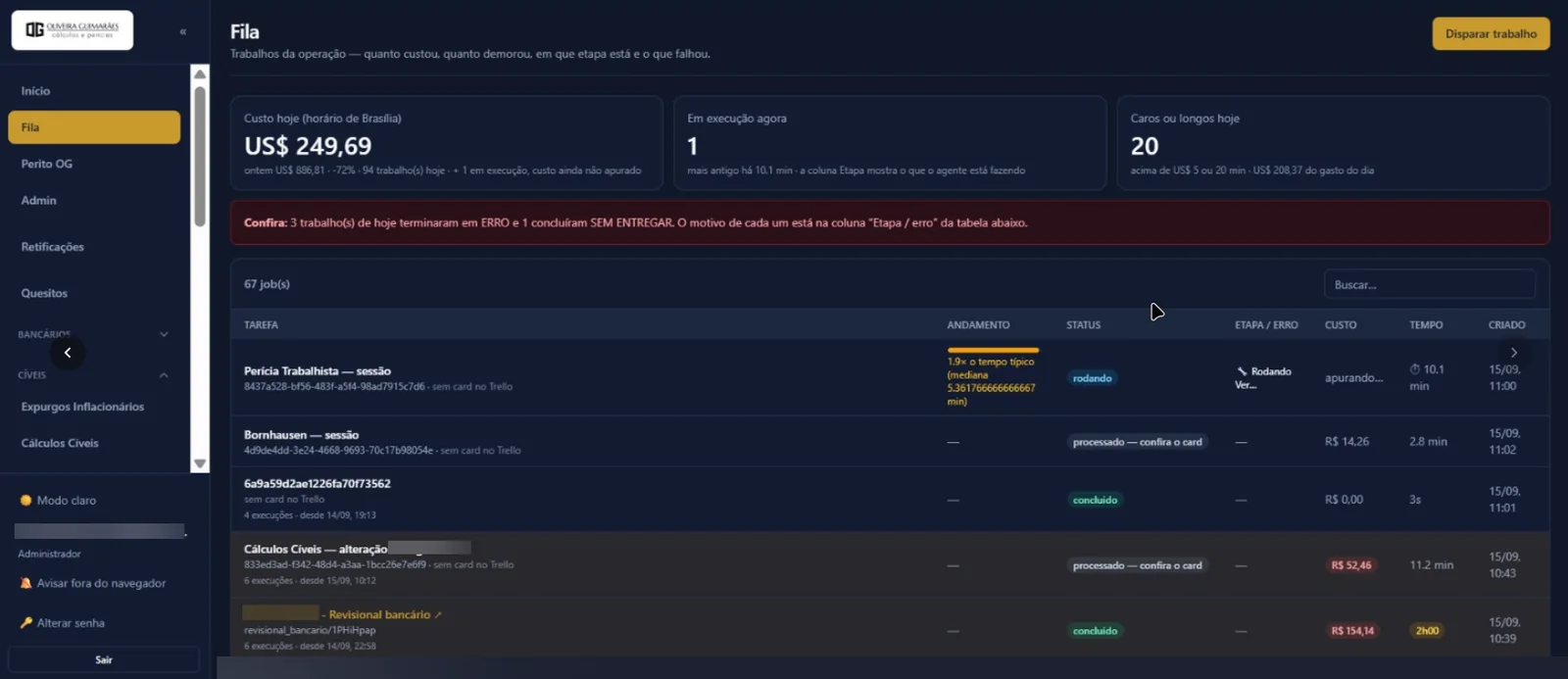Click the orange progress bar in Andamento

[x=993, y=350]
